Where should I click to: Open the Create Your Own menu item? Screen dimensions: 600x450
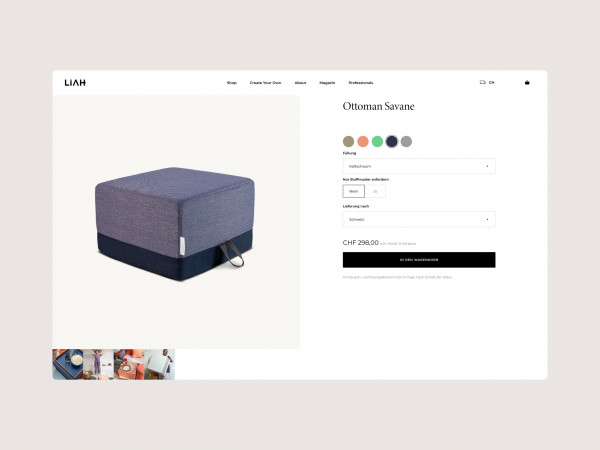265,83
